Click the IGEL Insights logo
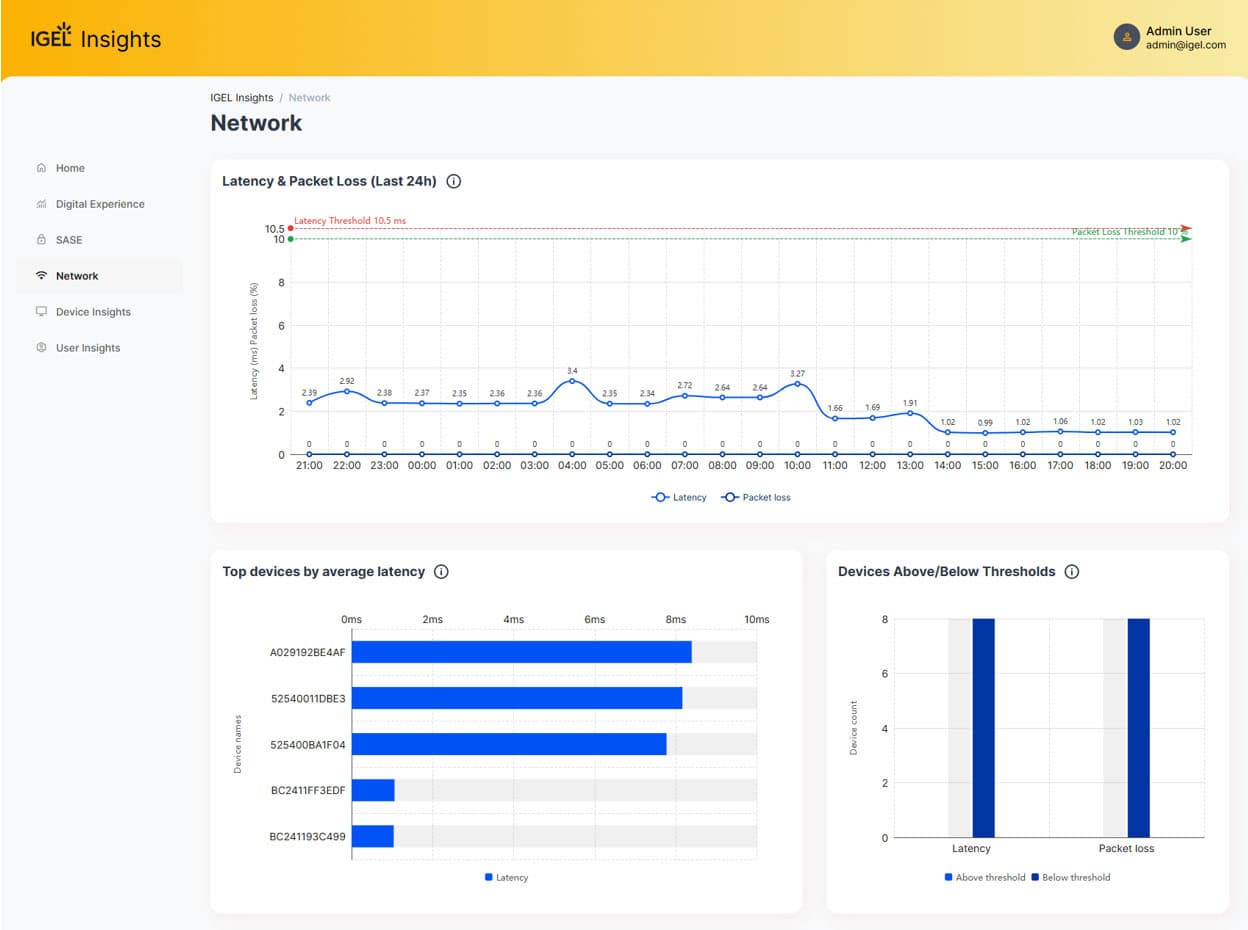This screenshot has width=1248, height=930. [96, 38]
